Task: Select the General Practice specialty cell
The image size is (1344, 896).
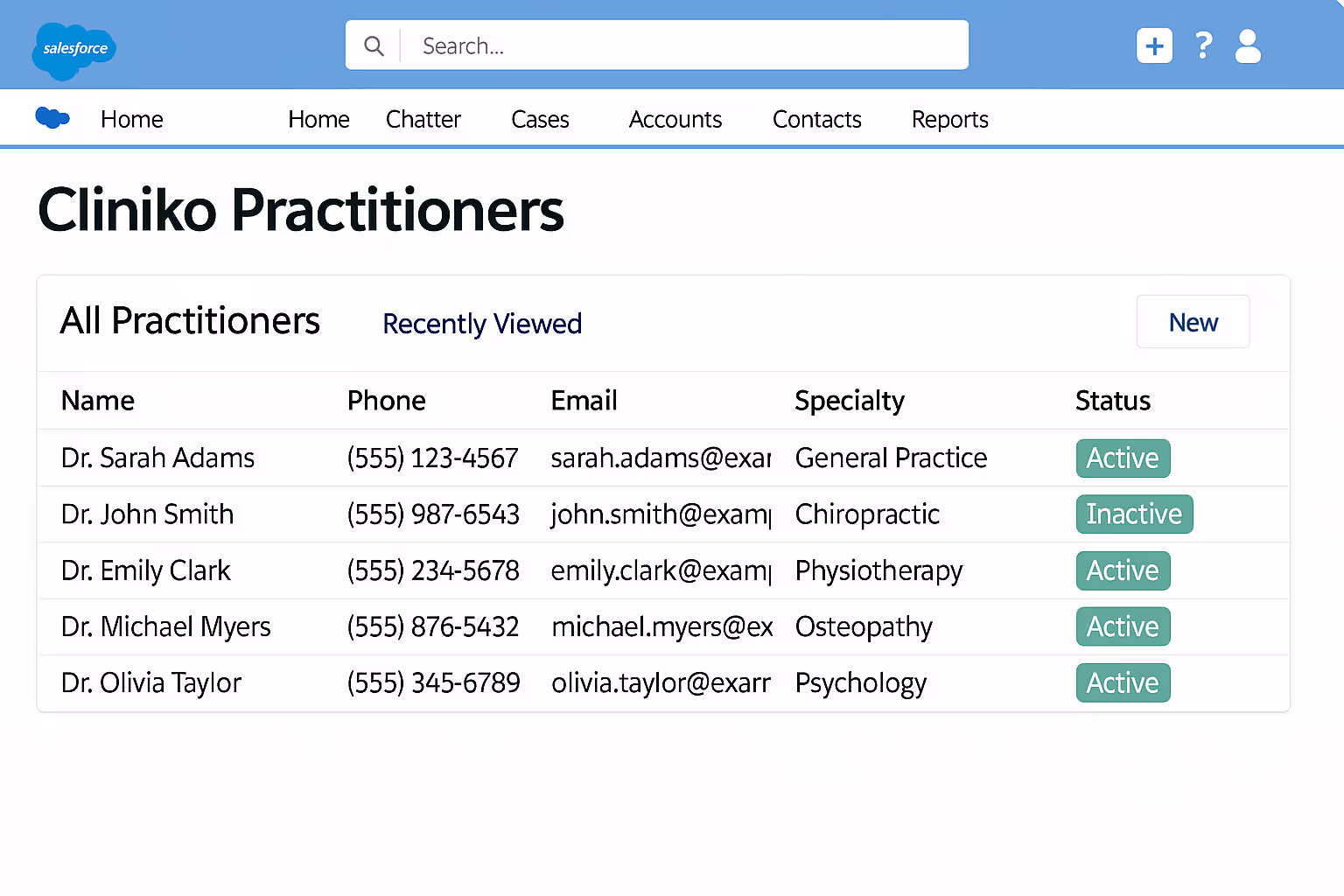Action: tap(891, 458)
